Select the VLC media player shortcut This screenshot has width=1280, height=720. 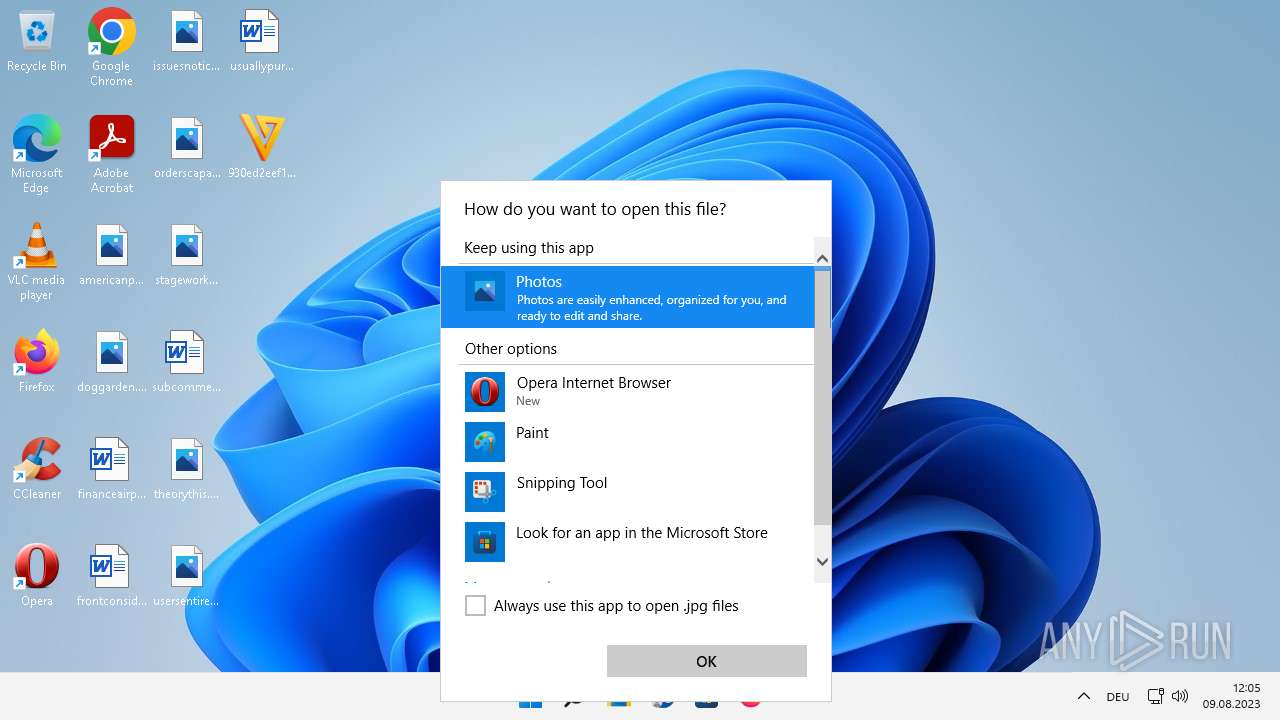[37, 261]
